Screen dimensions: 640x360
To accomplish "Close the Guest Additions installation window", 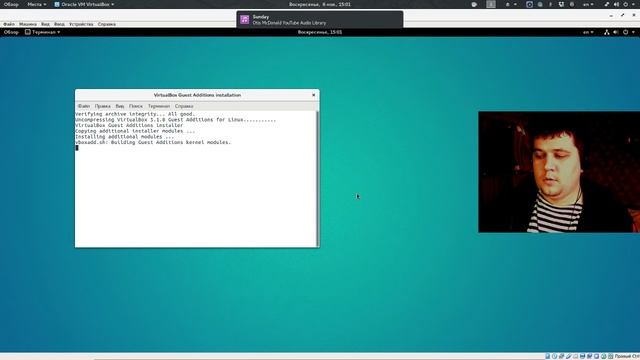I will 313,95.
